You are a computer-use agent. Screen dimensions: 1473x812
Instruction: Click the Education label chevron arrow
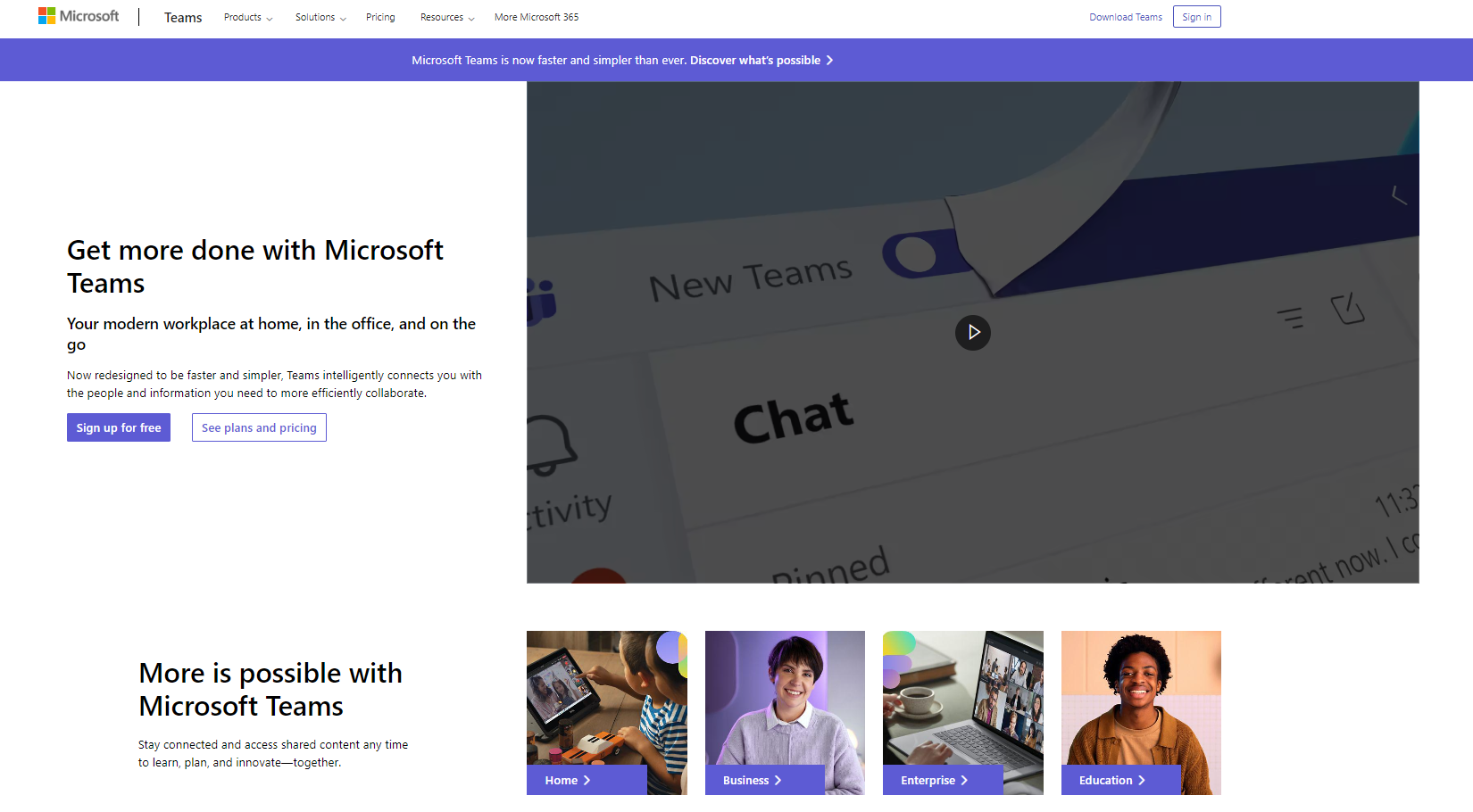(x=1142, y=781)
